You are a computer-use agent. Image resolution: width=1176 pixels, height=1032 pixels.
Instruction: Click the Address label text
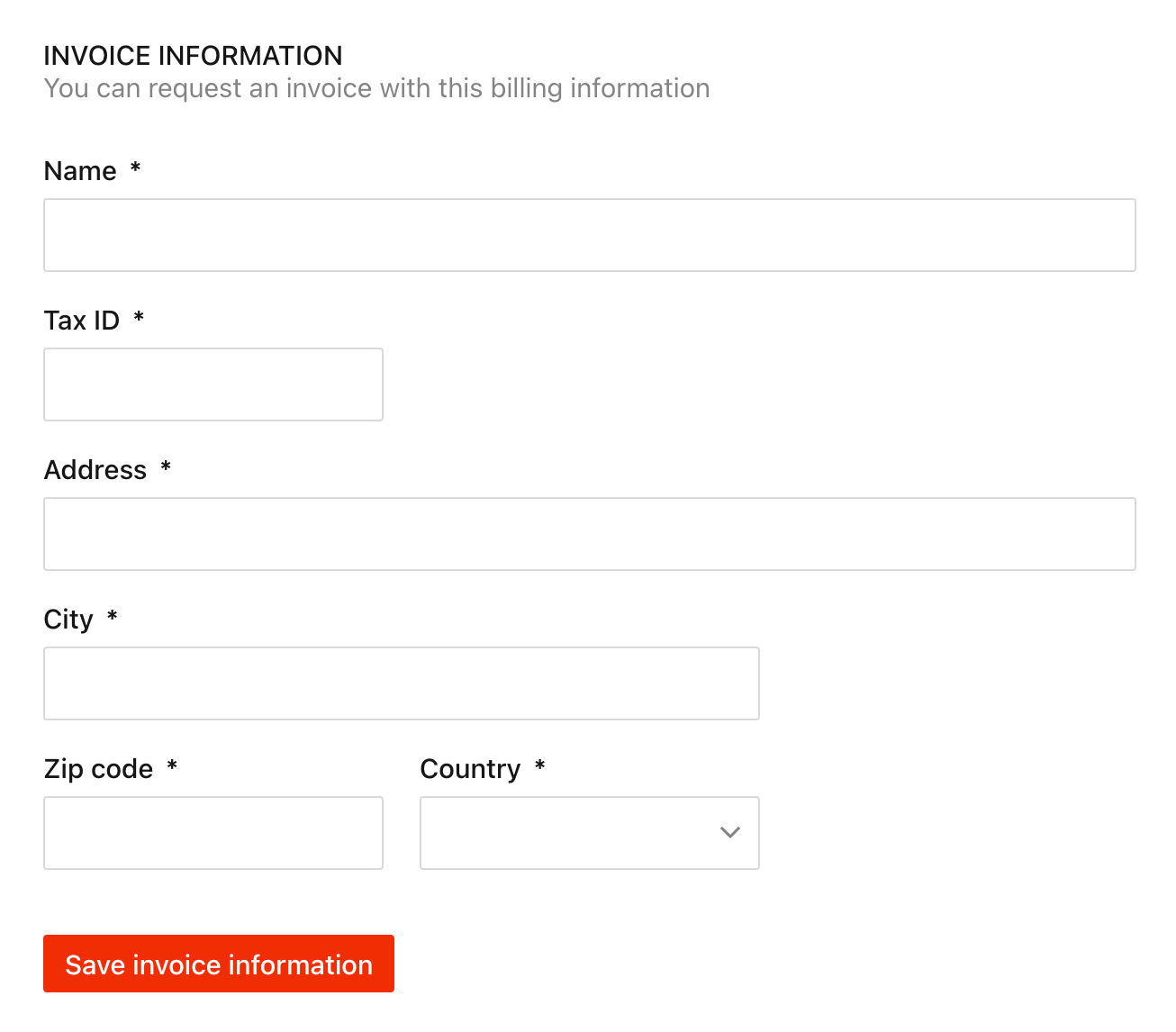tap(95, 470)
